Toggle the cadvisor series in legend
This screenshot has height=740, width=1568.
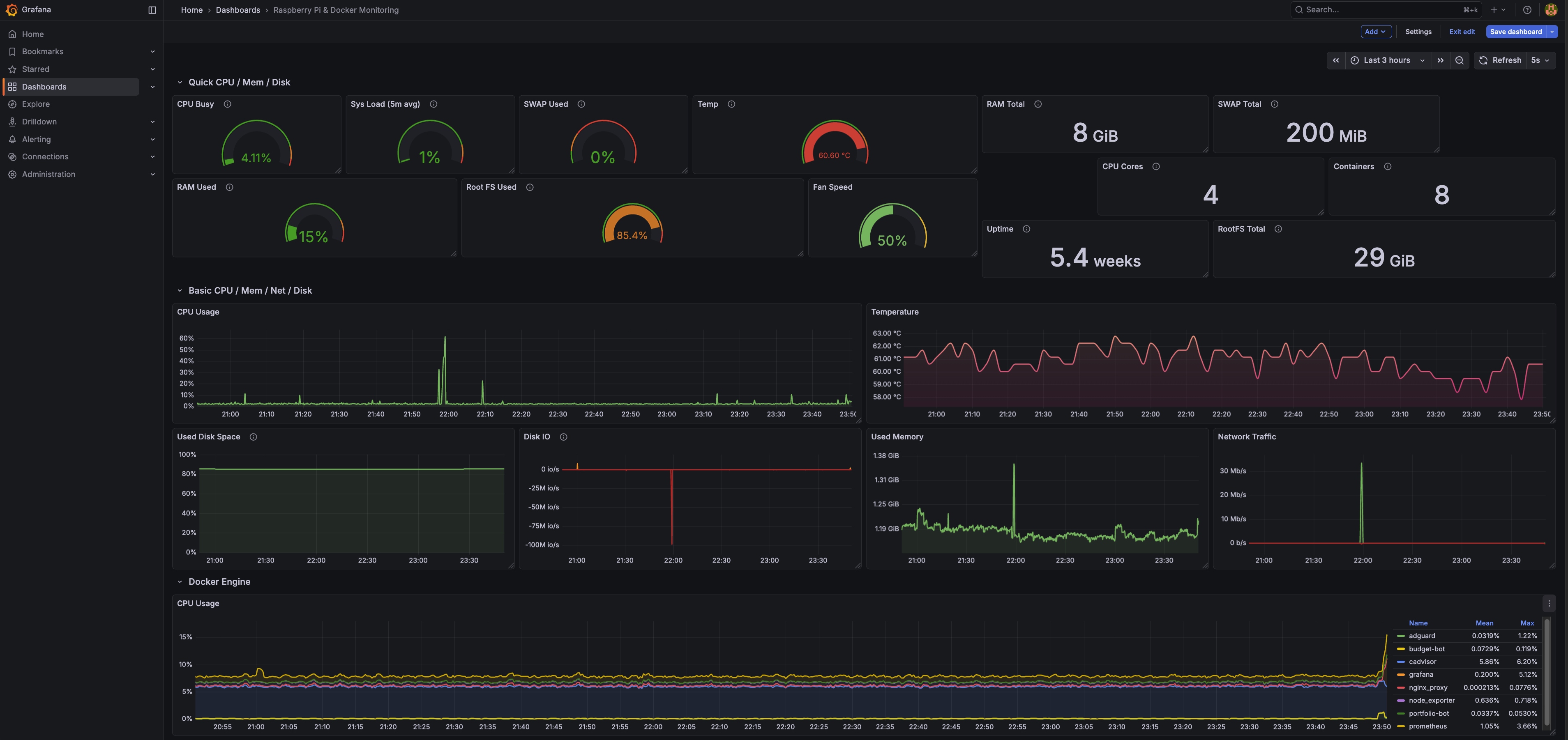[x=1422, y=662]
